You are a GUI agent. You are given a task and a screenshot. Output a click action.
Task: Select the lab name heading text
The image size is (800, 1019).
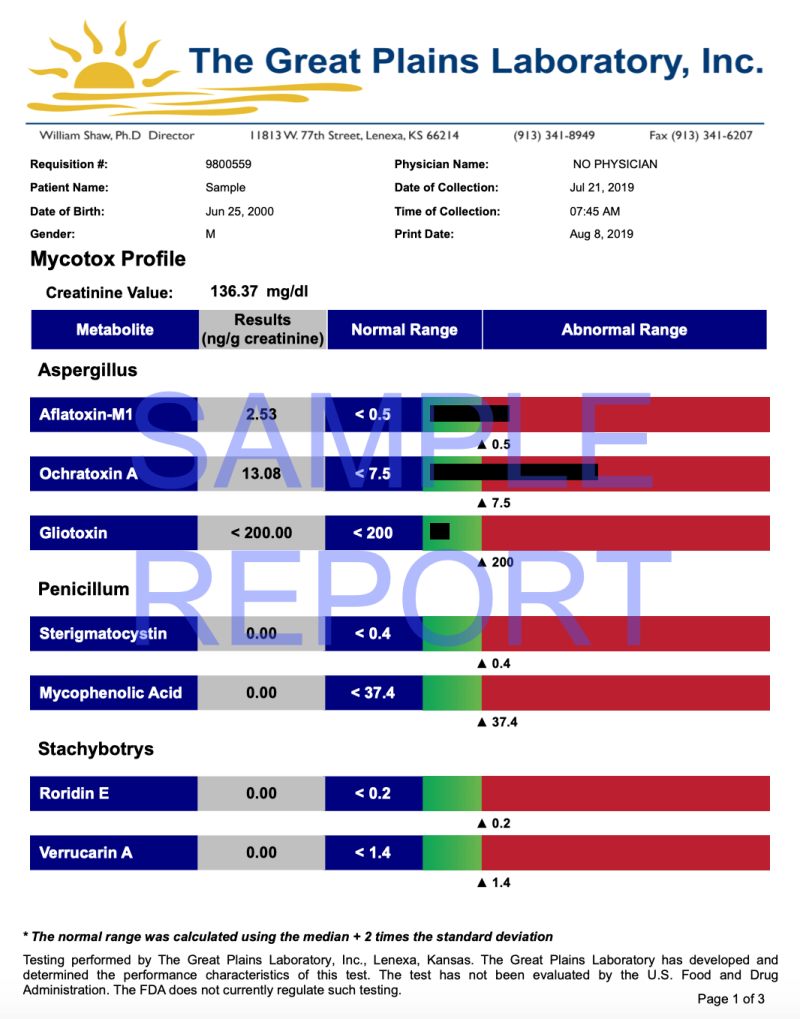pyautogui.click(x=476, y=62)
